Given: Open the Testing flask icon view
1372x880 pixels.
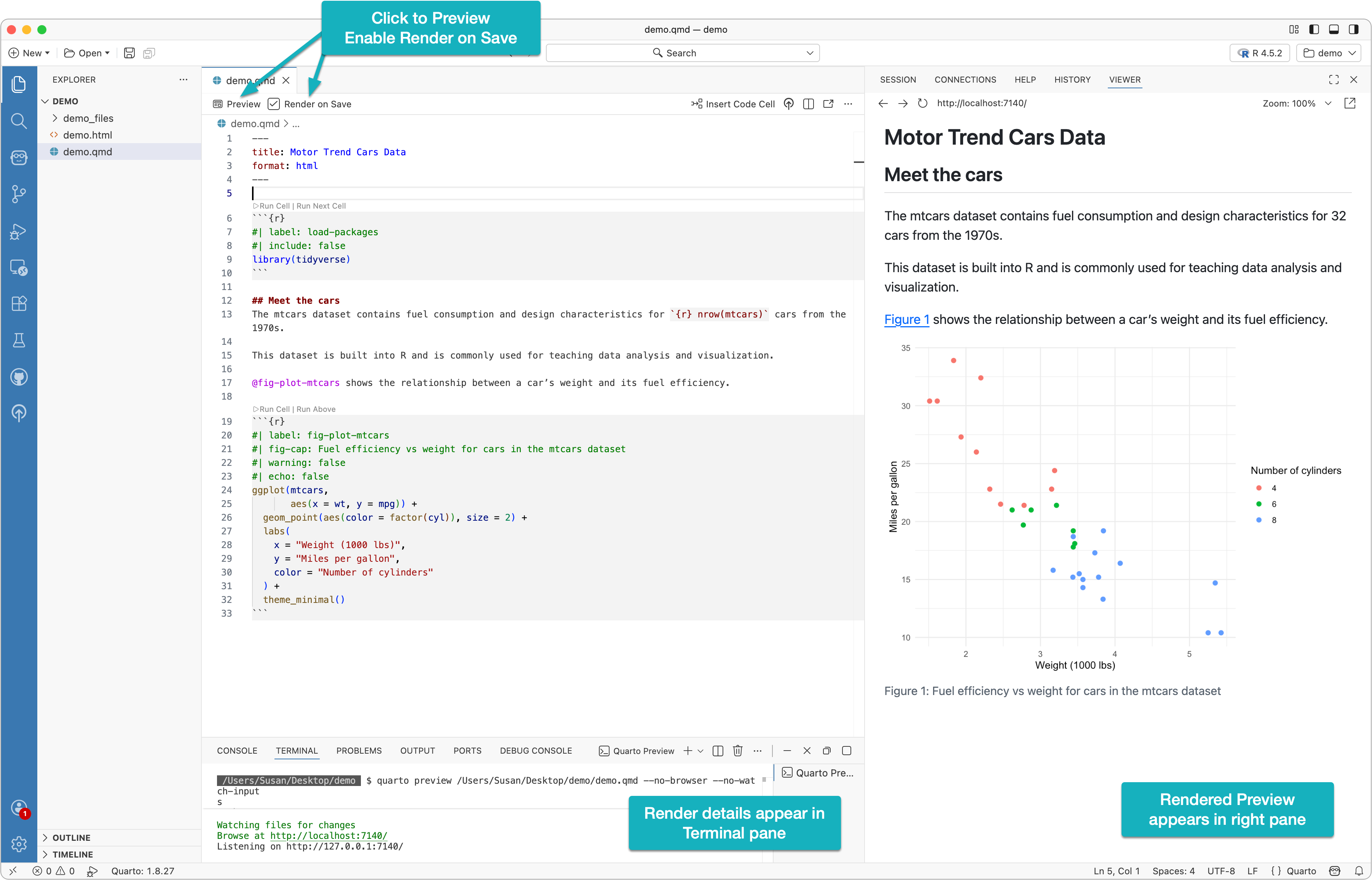Looking at the screenshot, I should [19, 341].
